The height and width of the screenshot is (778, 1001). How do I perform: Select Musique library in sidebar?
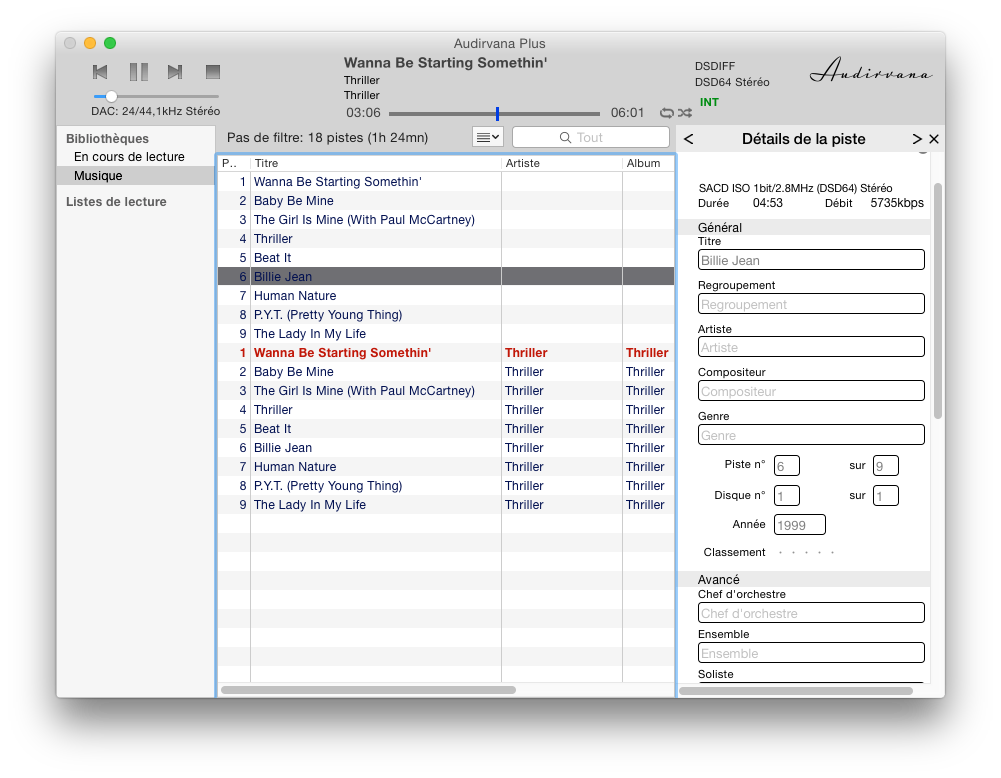[x=135, y=176]
